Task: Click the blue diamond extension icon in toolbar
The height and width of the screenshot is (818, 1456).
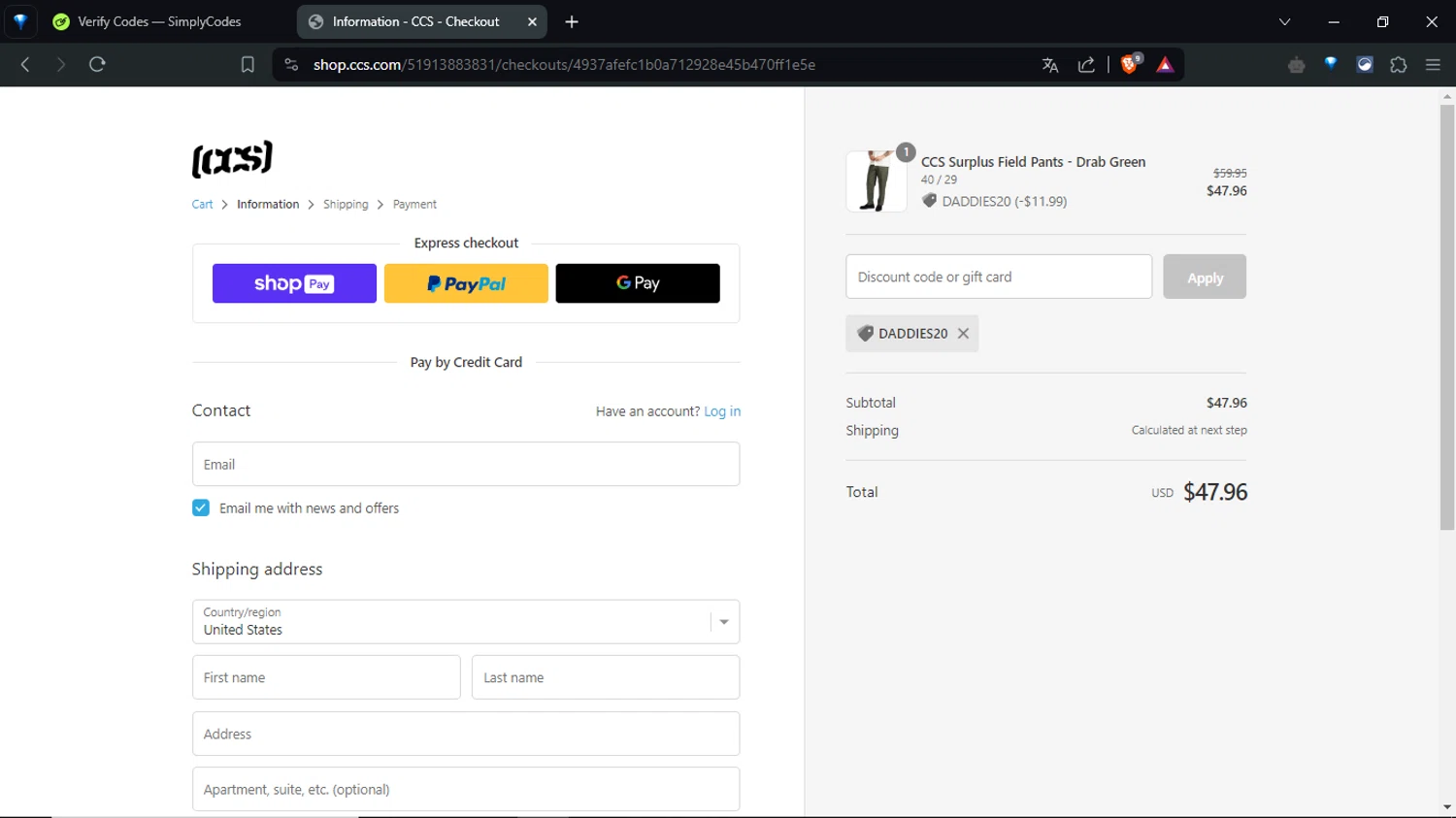Action: 1331,64
